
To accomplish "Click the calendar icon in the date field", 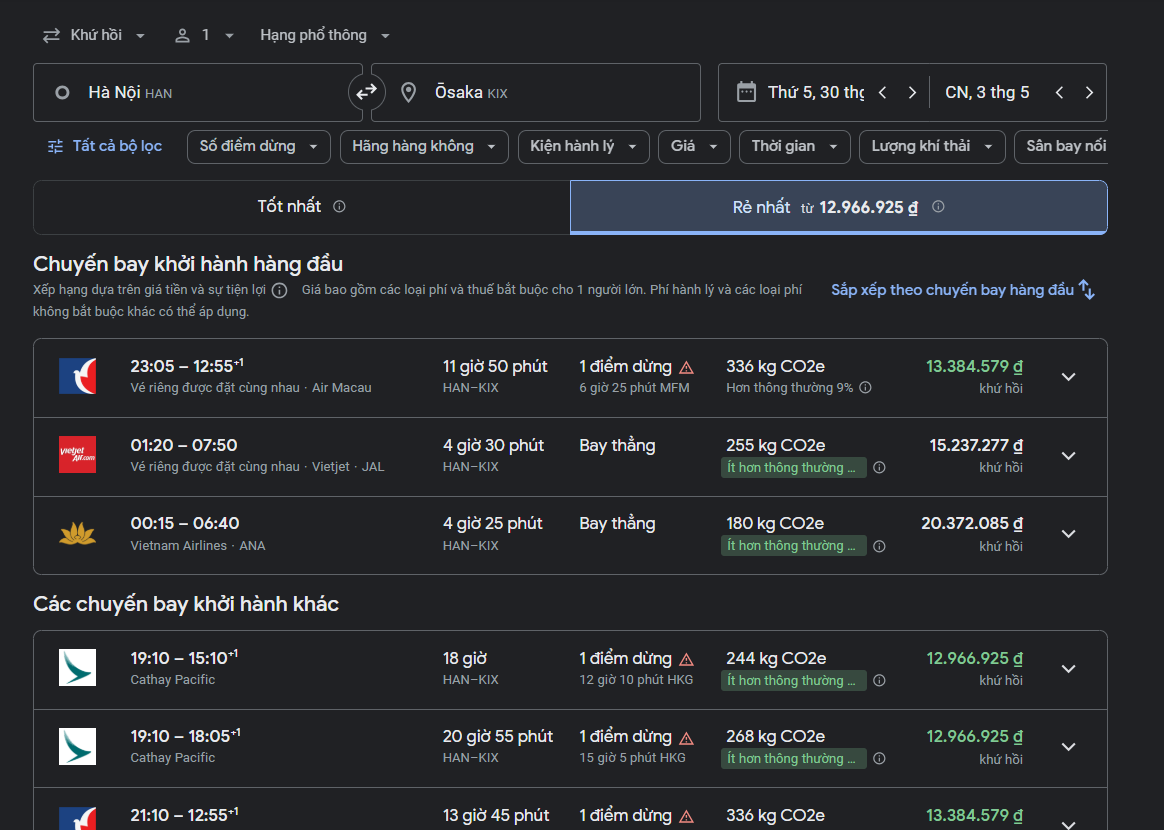I will point(746,92).
